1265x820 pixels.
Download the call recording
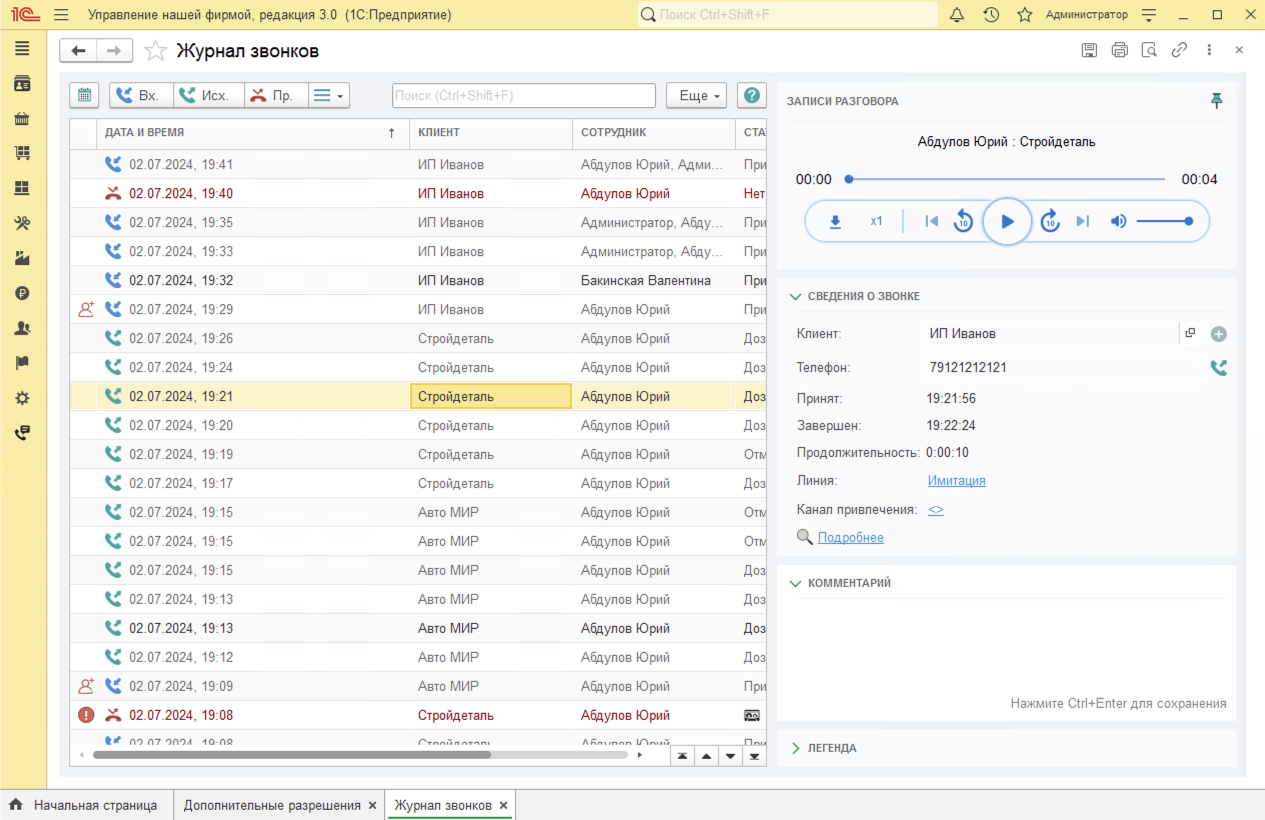[835, 222]
